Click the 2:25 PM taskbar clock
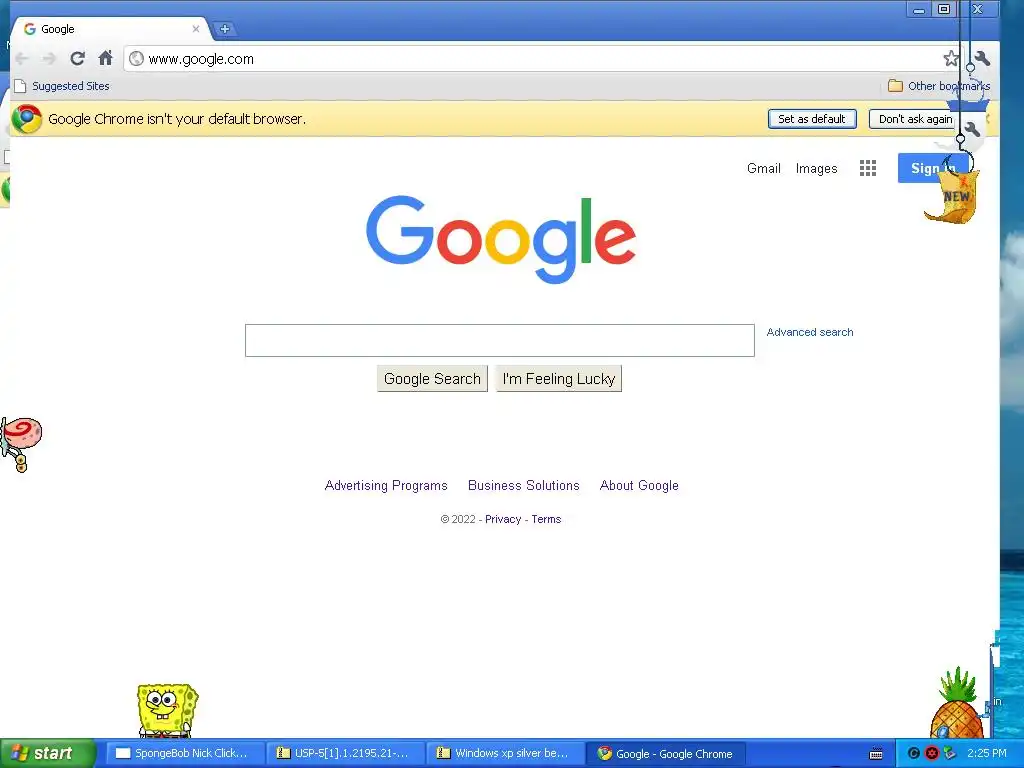Screen dimensions: 1024x768 click(987, 753)
